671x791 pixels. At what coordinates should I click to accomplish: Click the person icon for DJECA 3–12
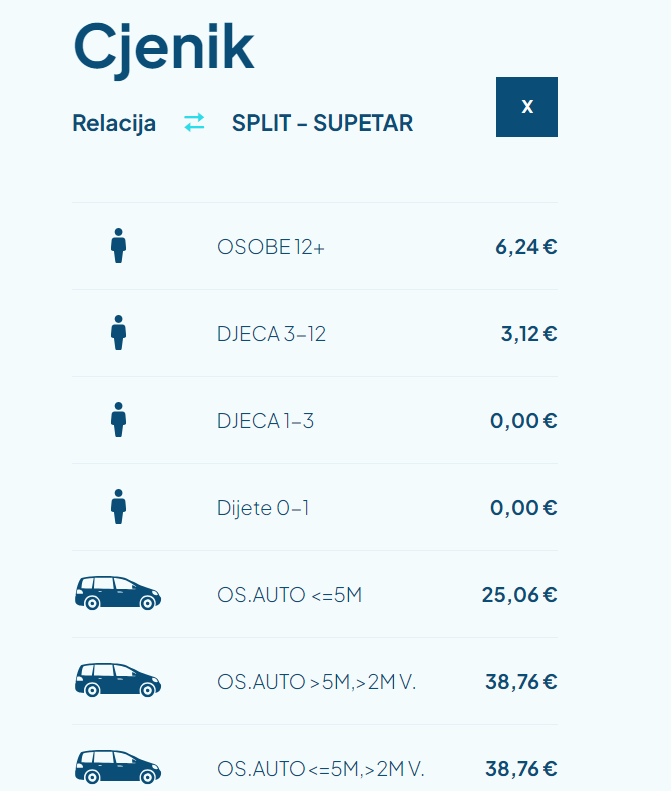(x=118, y=333)
